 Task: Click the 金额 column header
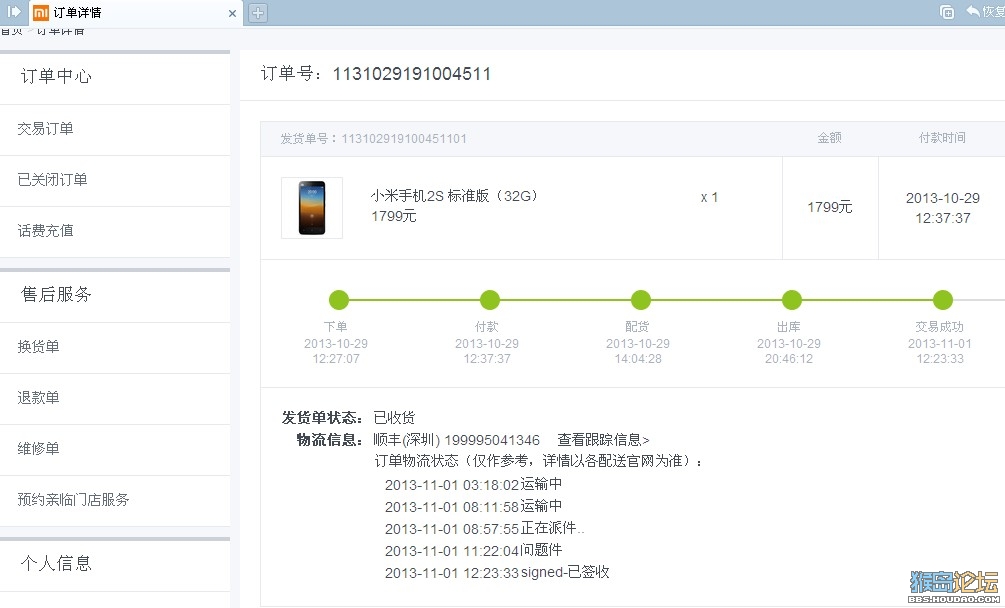point(829,138)
